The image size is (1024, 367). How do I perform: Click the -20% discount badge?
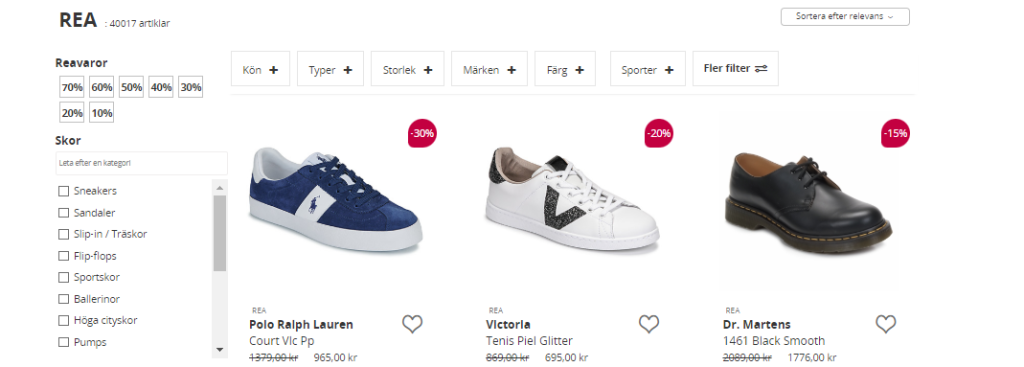(x=658, y=133)
